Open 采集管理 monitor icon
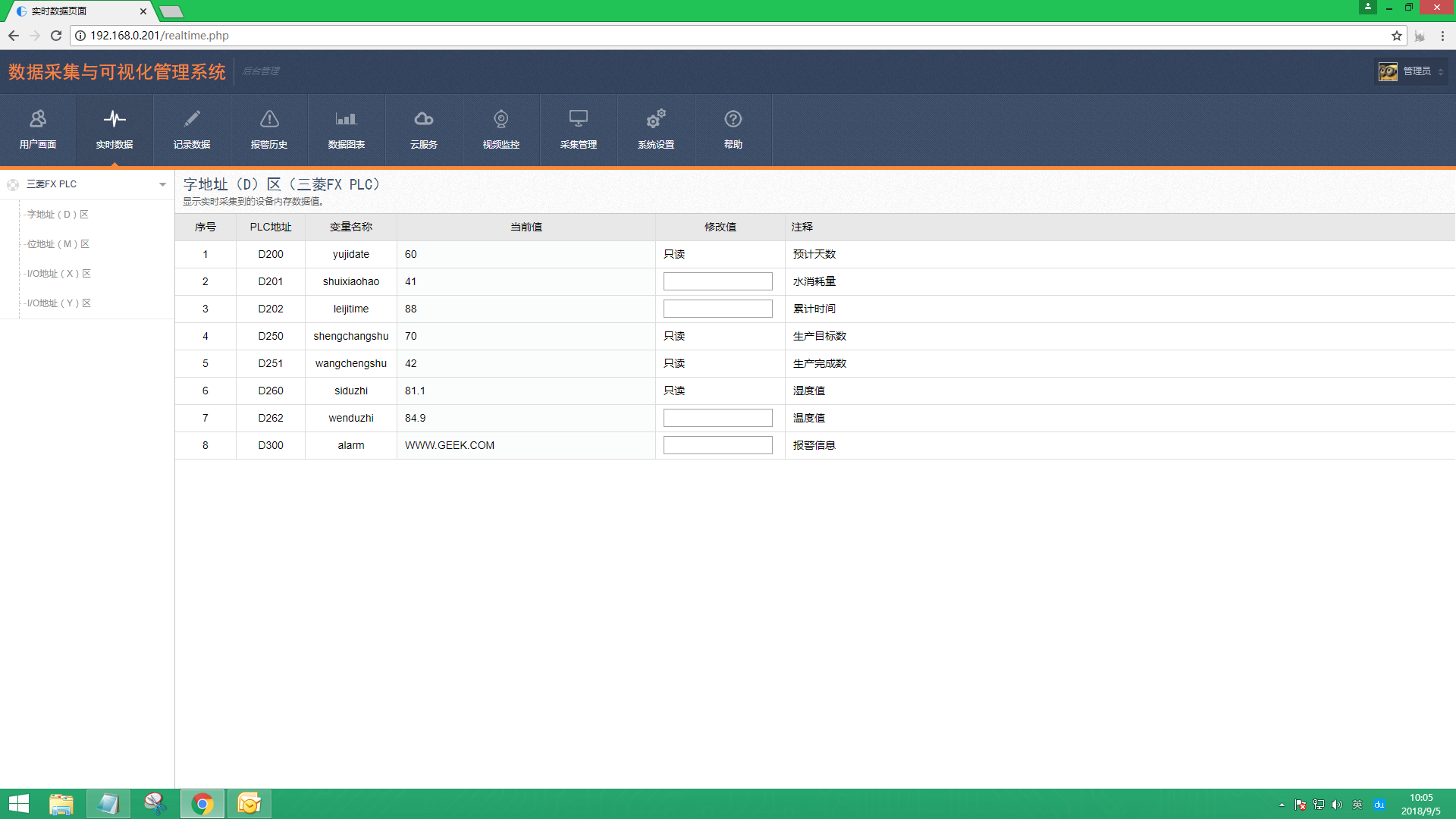The width and height of the screenshot is (1456, 819). pos(578,119)
